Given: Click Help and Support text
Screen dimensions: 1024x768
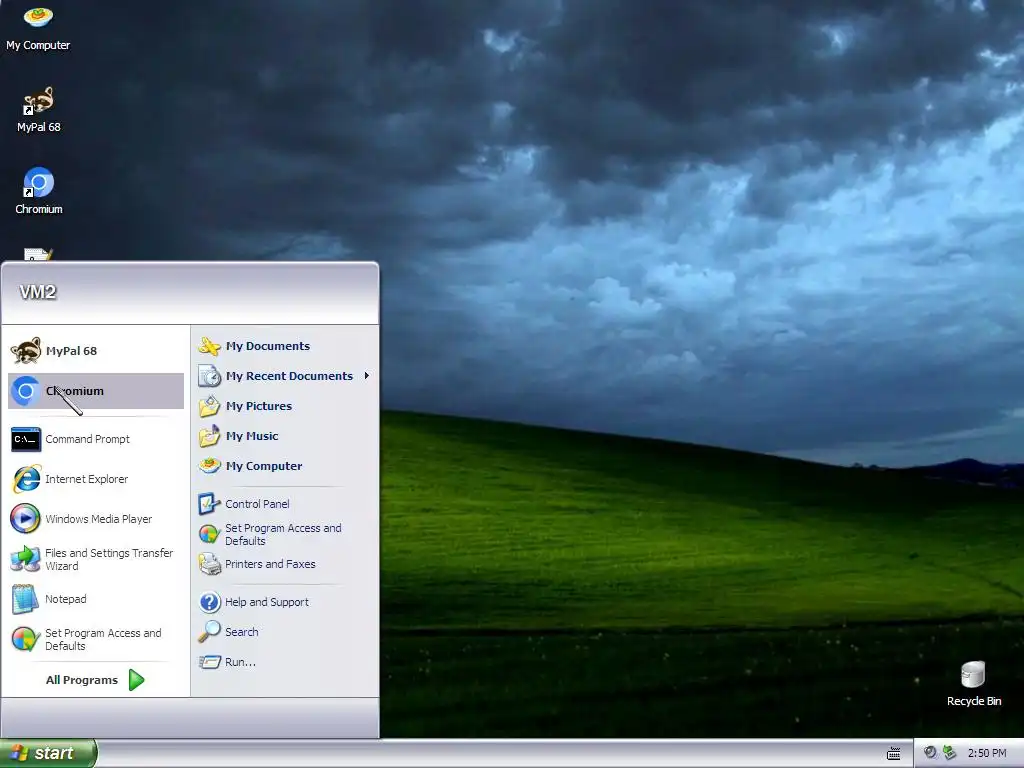Looking at the screenshot, I should pos(266,602).
